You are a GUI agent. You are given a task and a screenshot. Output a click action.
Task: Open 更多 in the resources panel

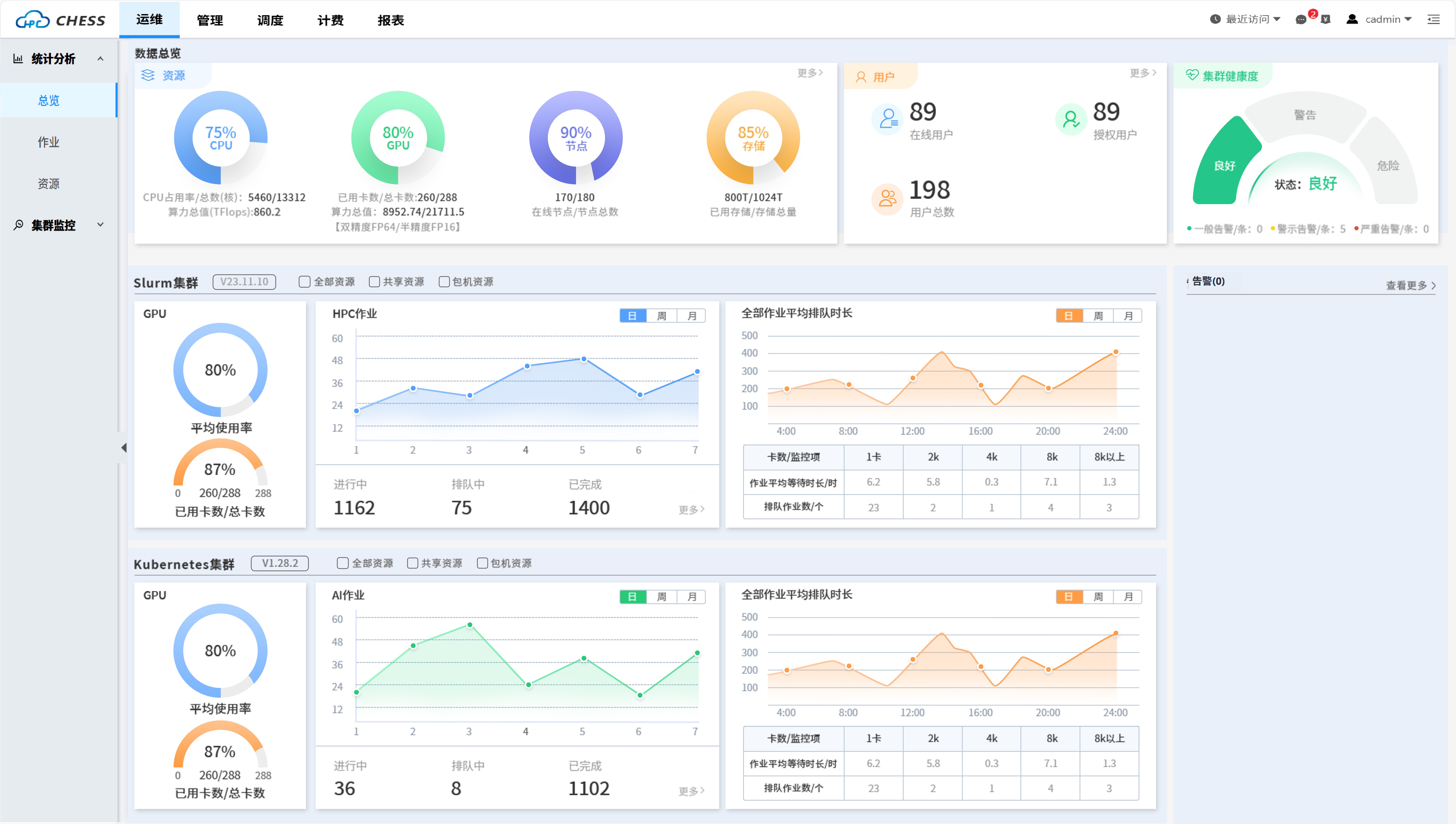[x=810, y=73]
